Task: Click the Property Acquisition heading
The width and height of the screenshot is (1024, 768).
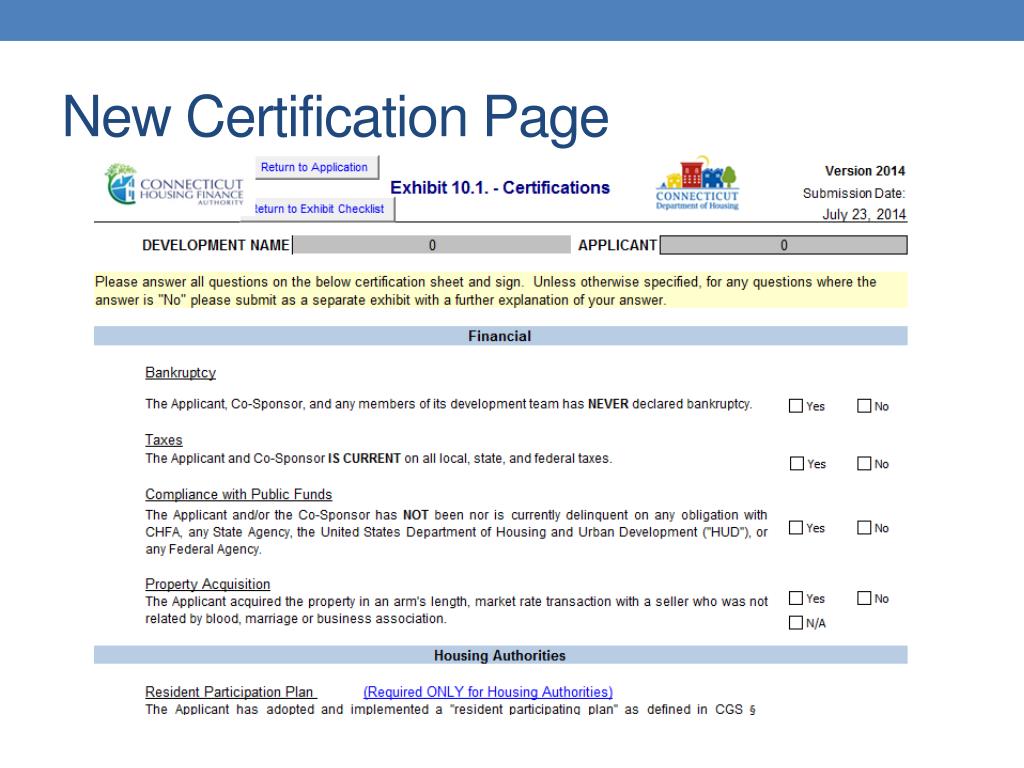Action: point(208,584)
